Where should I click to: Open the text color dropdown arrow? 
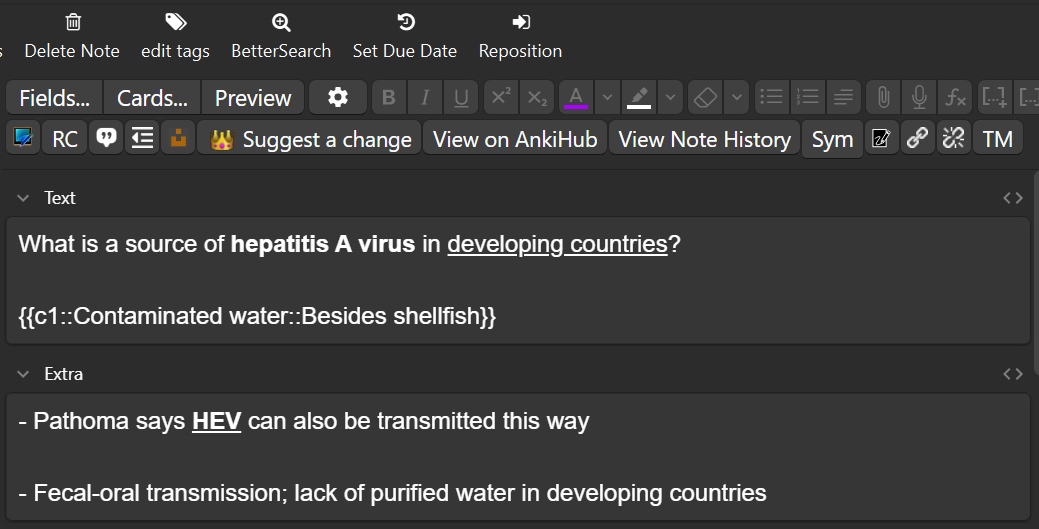tap(607, 97)
